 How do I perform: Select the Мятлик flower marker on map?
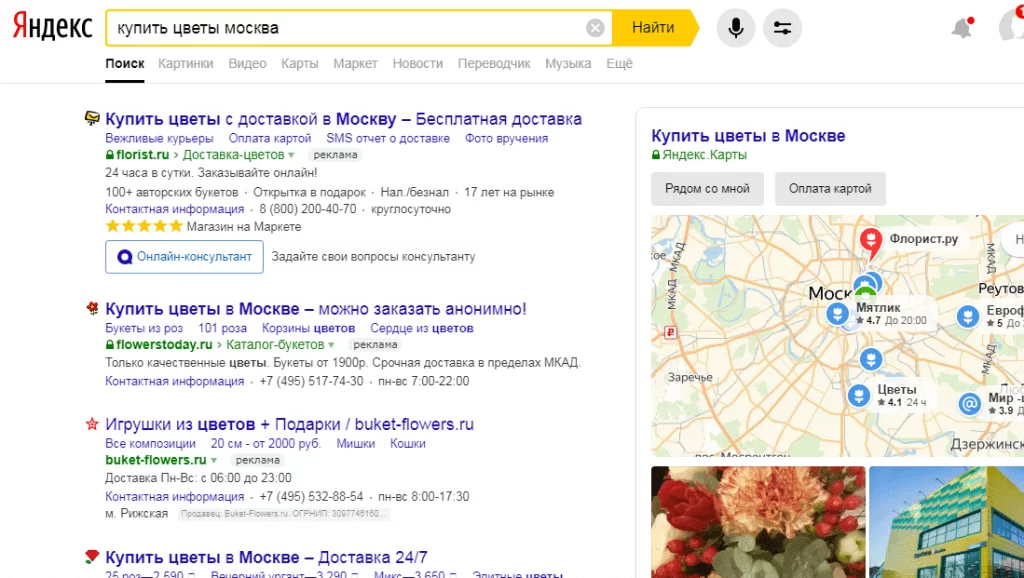tap(837, 313)
